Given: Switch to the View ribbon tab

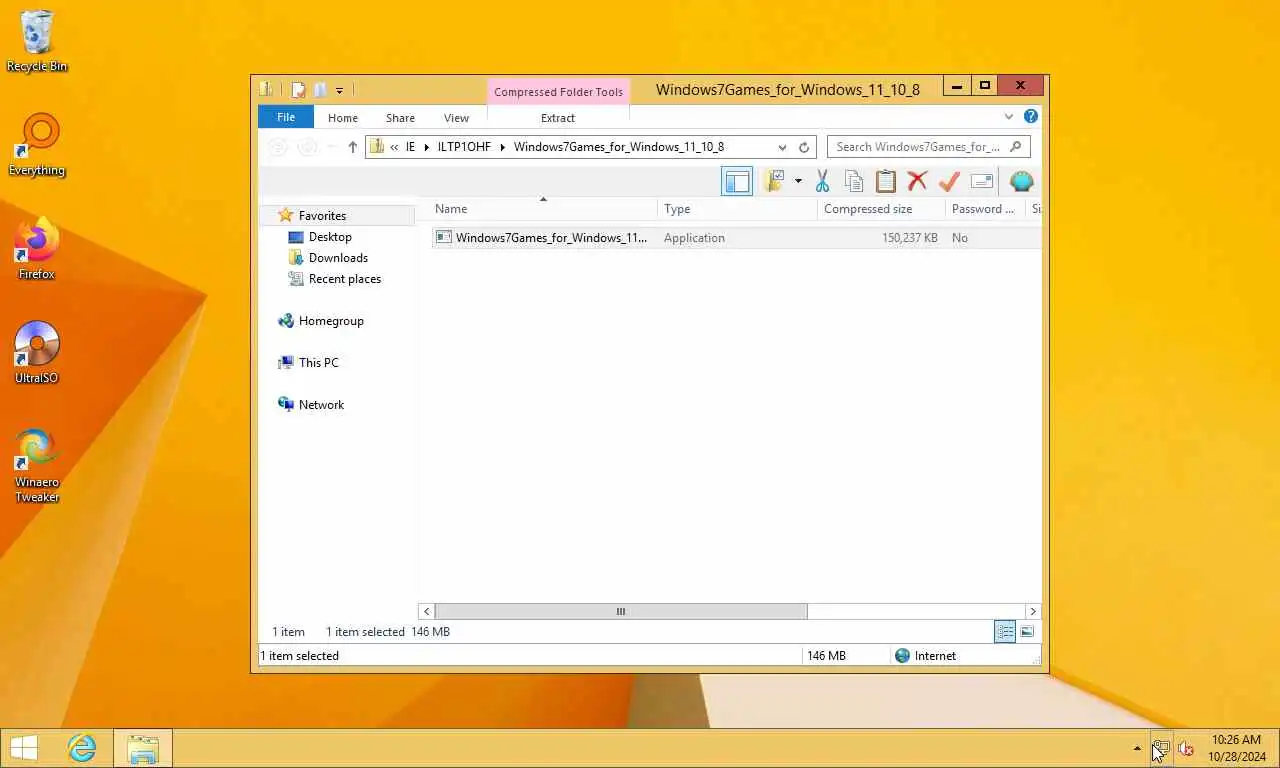Looking at the screenshot, I should (456, 118).
